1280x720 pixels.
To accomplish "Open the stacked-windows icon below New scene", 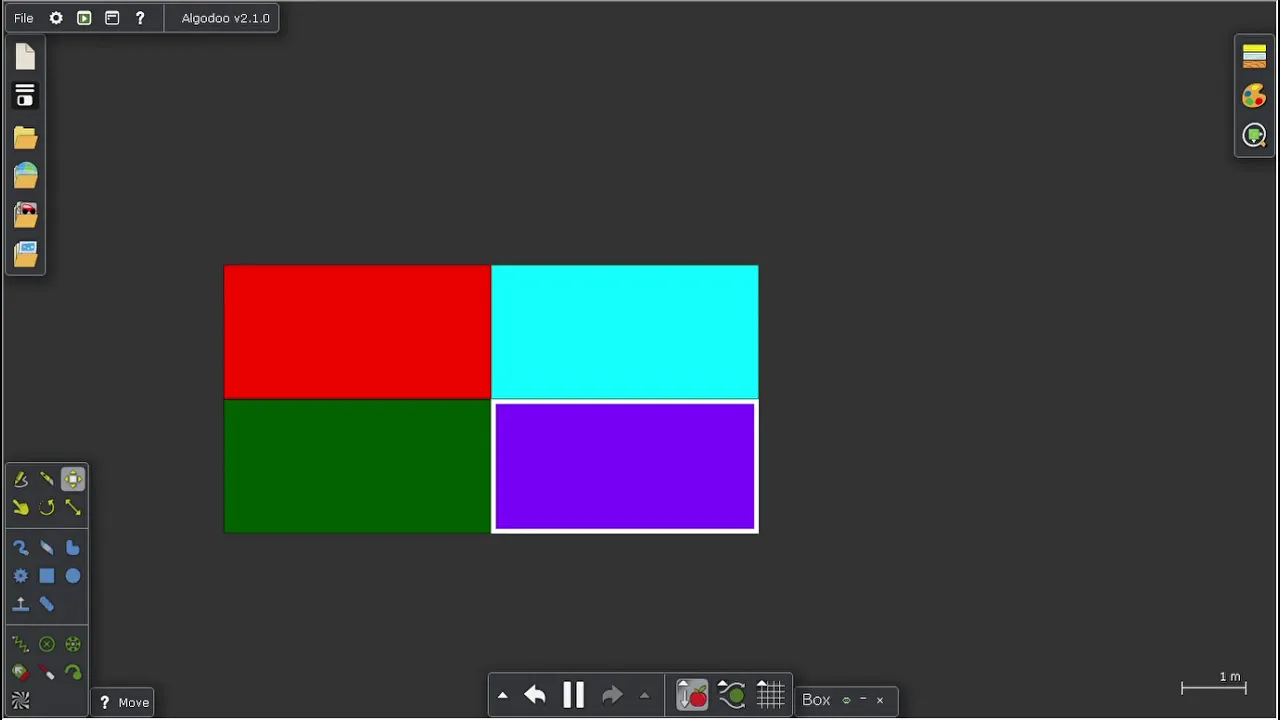I will pyautogui.click(x=25, y=96).
